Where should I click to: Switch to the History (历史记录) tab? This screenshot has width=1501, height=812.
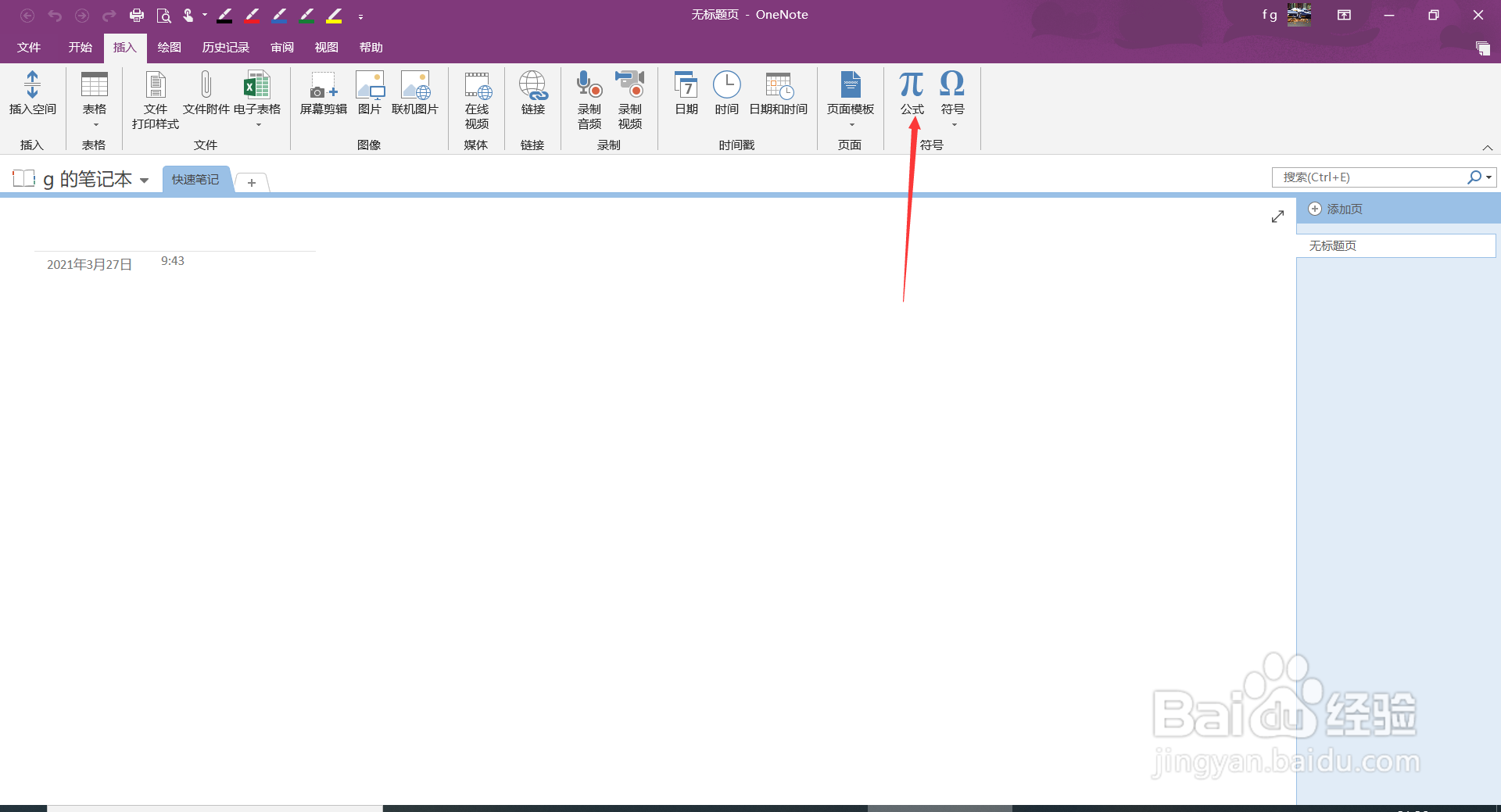(226, 48)
